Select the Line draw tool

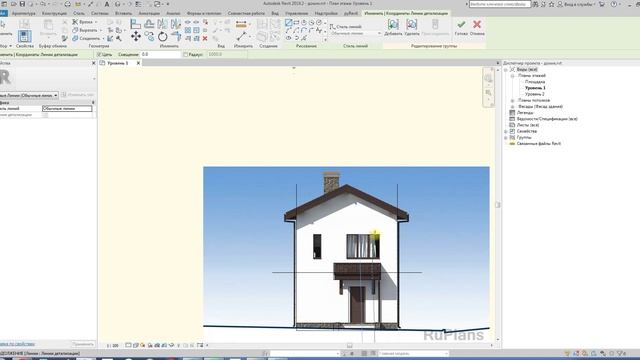point(289,22)
